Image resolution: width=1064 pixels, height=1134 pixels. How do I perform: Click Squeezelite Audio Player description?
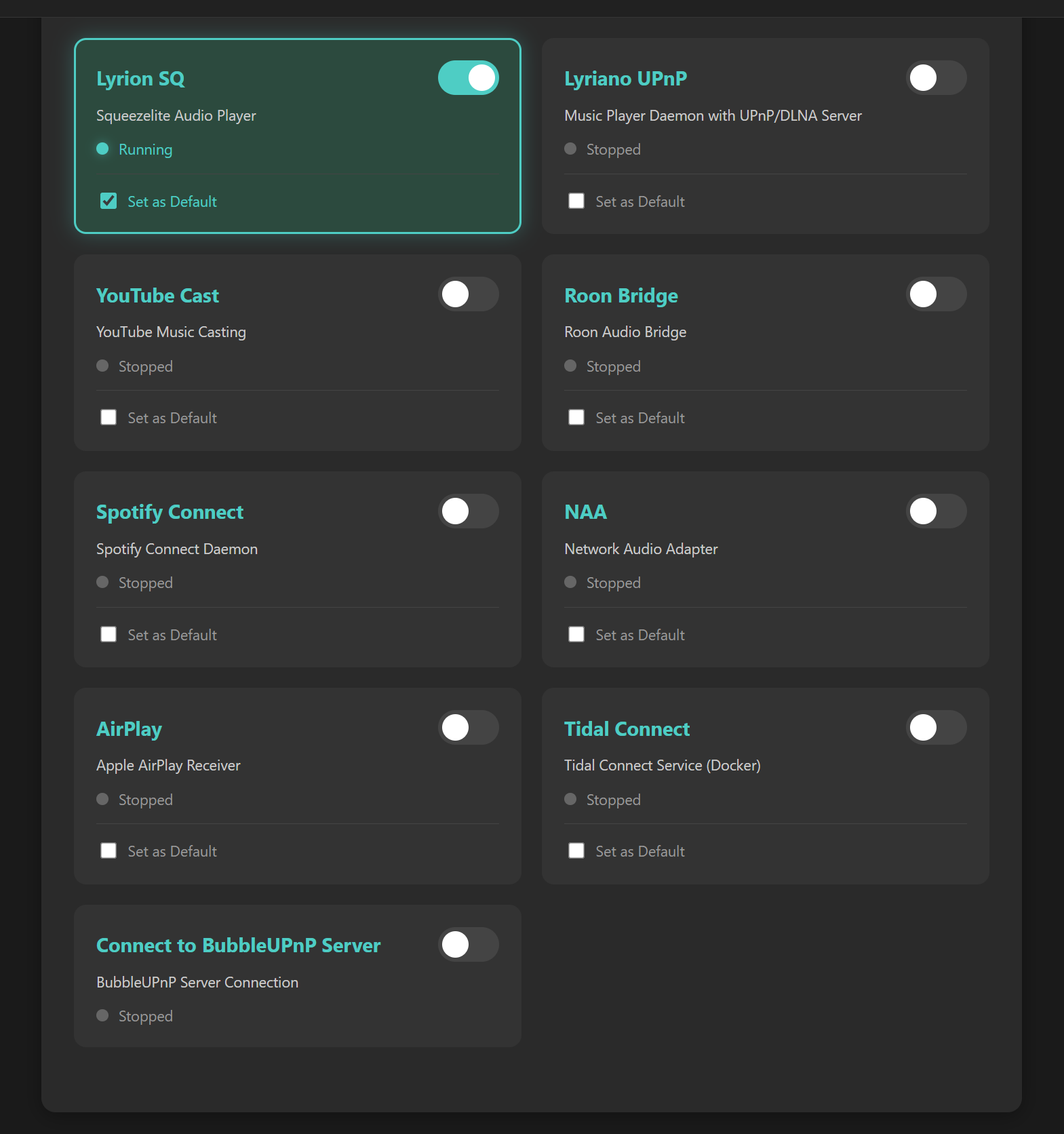tap(176, 116)
